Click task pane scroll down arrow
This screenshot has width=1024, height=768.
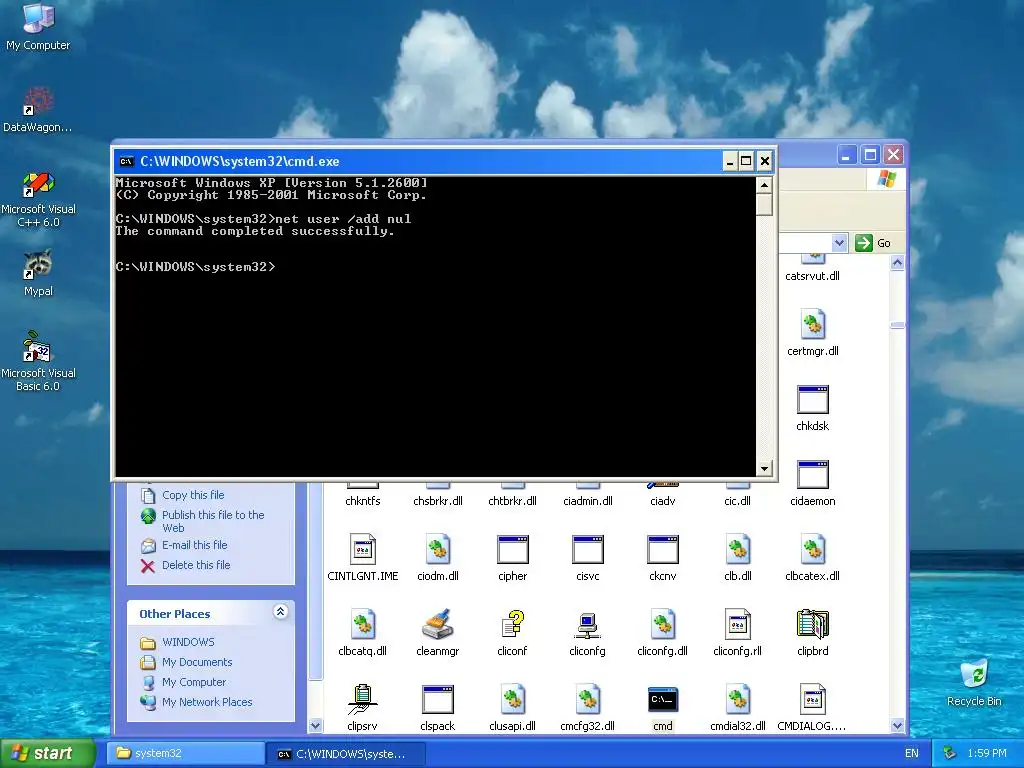315,726
